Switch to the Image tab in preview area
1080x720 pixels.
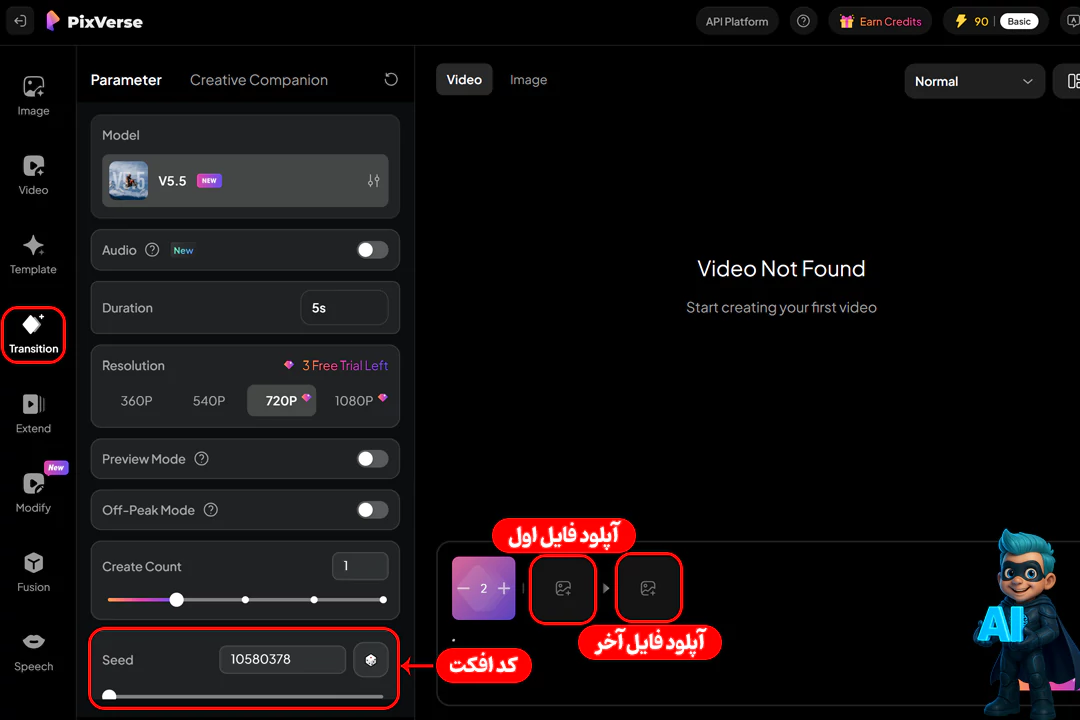(x=528, y=79)
